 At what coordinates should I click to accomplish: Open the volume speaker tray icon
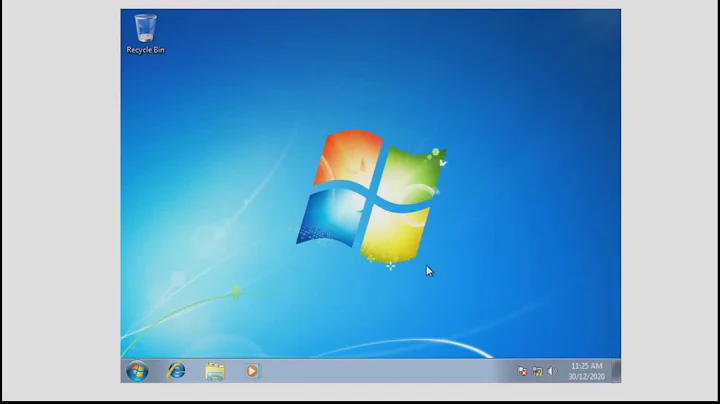pyautogui.click(x=552, y=371)
